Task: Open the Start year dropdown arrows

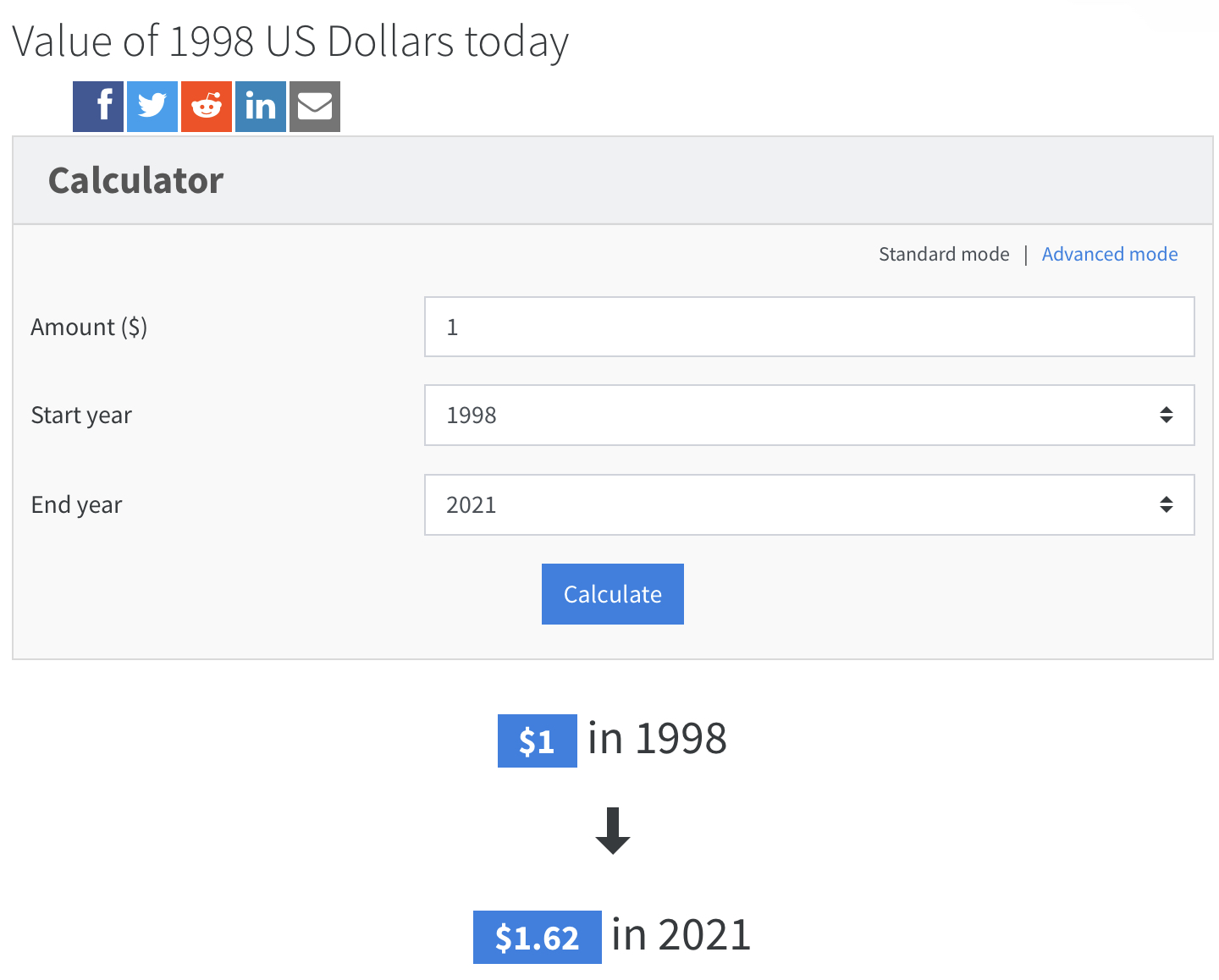Action: 1167,415
